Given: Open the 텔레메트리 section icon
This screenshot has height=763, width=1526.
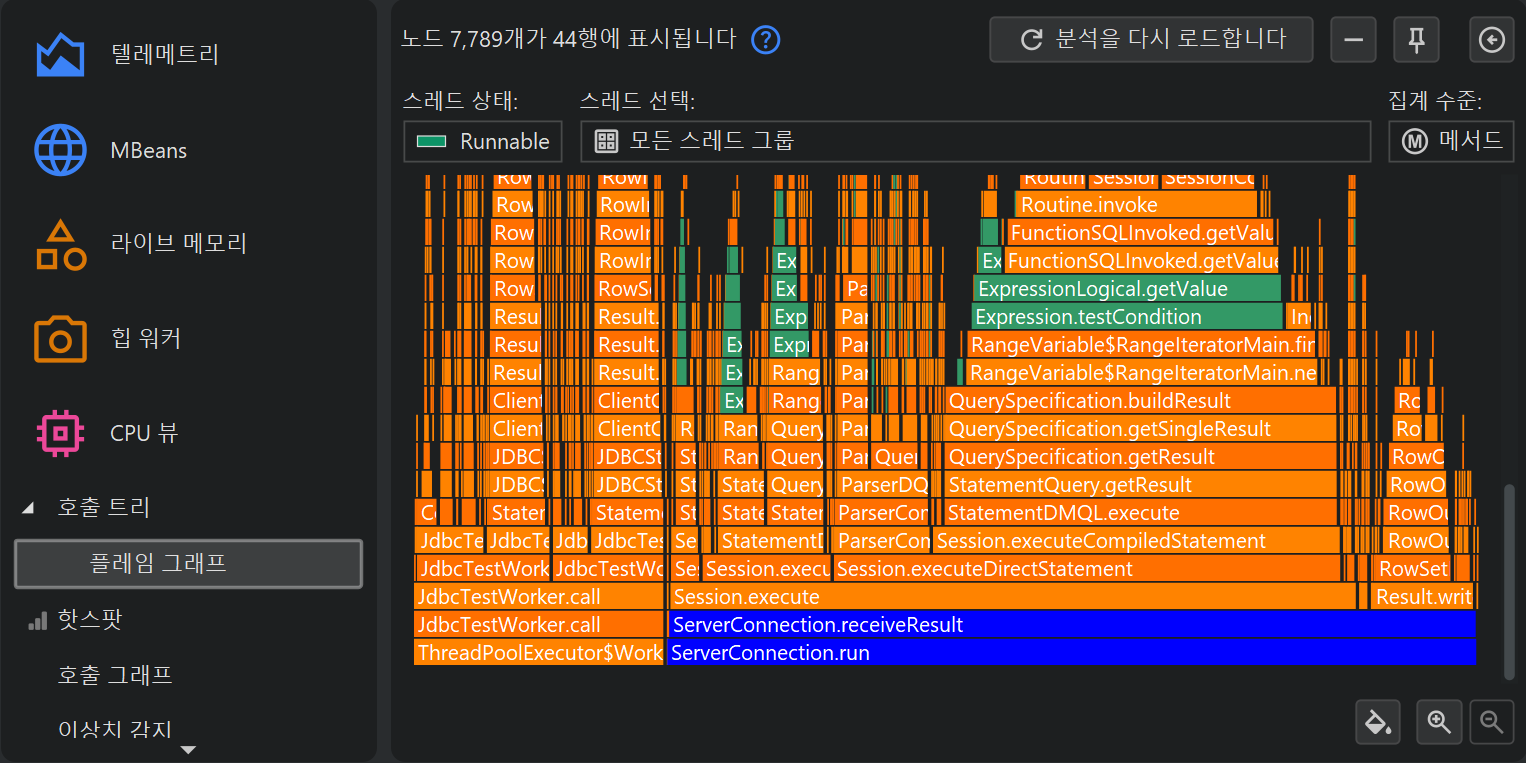Looking at the screenshot, I should (60, 54).
